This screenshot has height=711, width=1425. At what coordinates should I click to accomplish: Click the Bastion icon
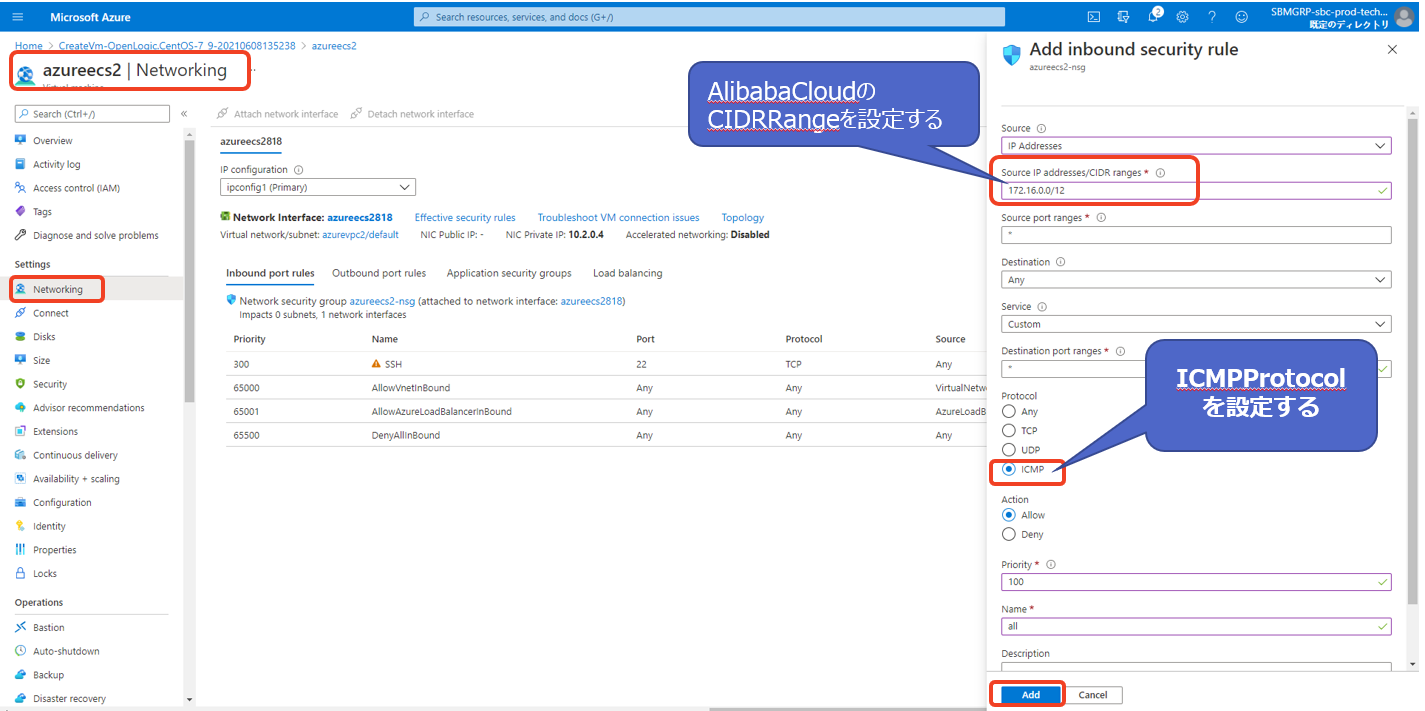pos(21,628)
